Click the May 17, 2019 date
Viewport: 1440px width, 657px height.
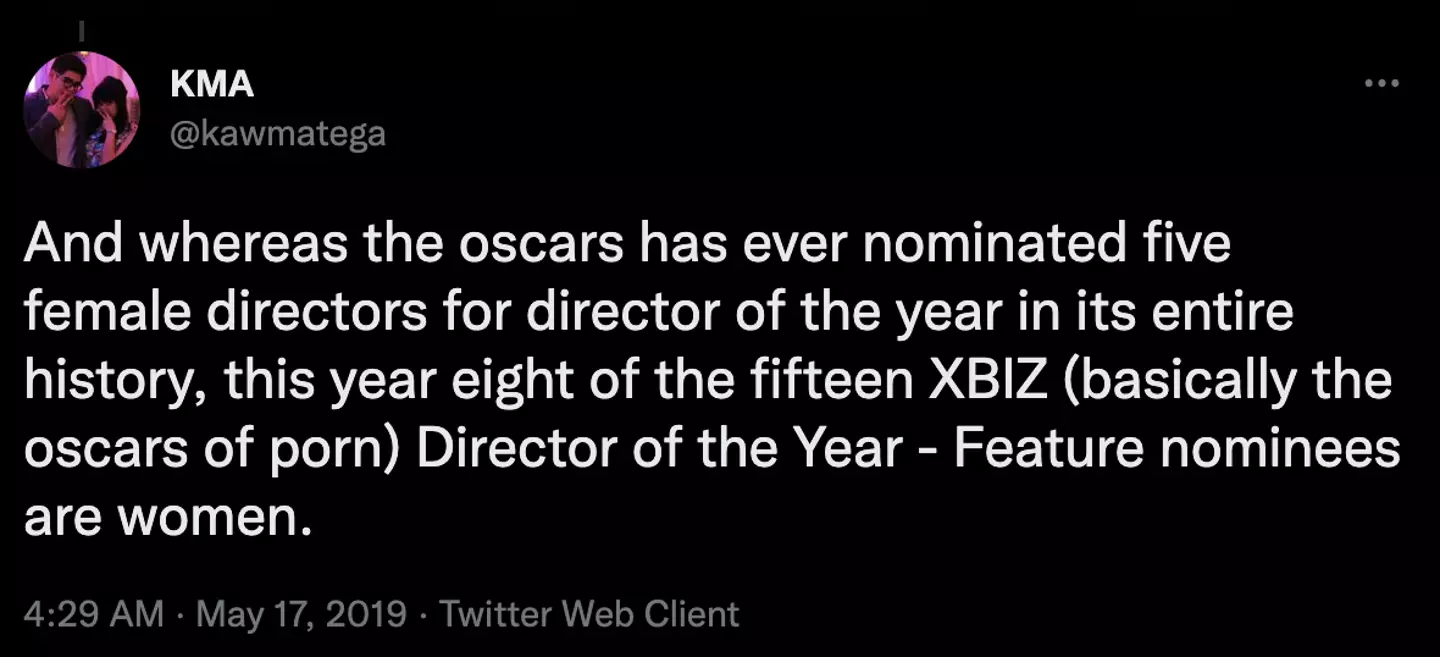(x=301, y=613)
